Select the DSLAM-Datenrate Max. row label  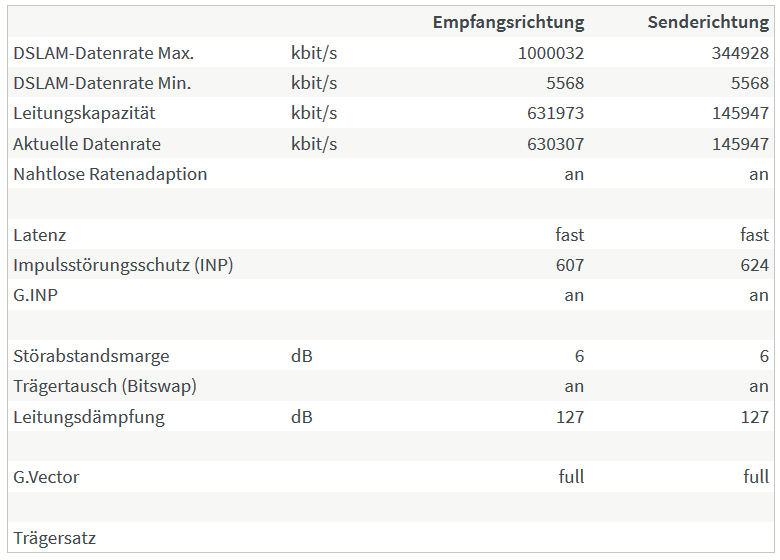click(104, 53)
